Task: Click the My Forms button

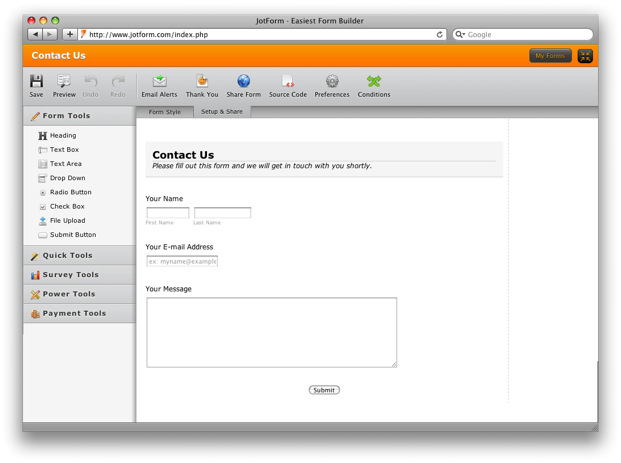Action: 550,56
